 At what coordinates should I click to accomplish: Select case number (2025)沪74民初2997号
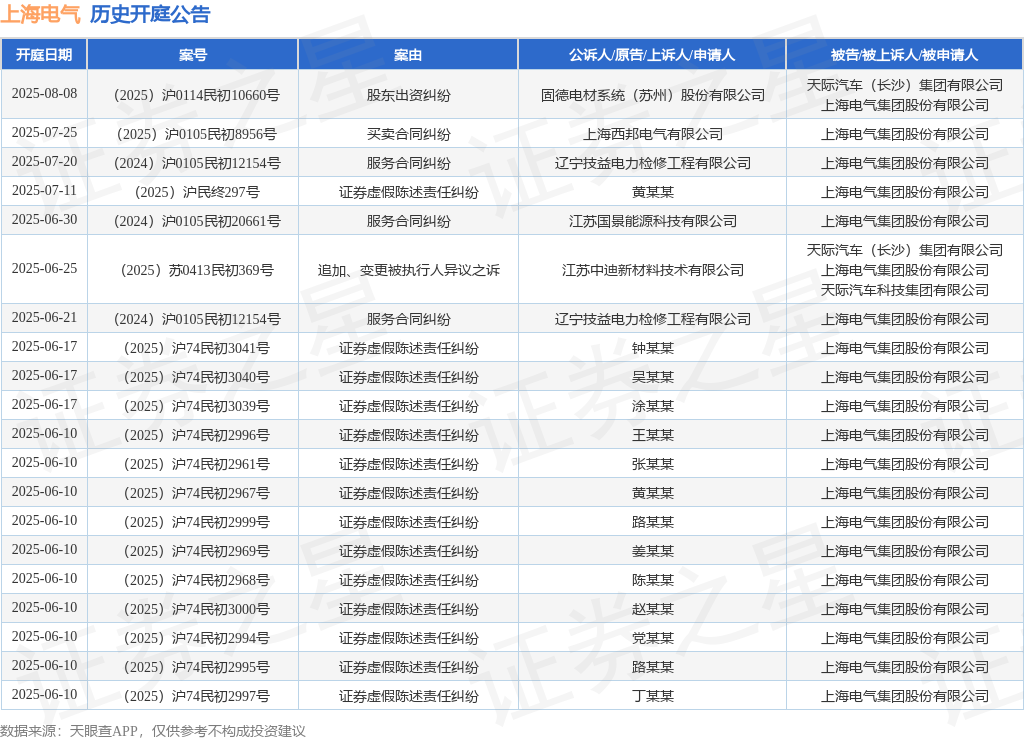click(197, 696)
